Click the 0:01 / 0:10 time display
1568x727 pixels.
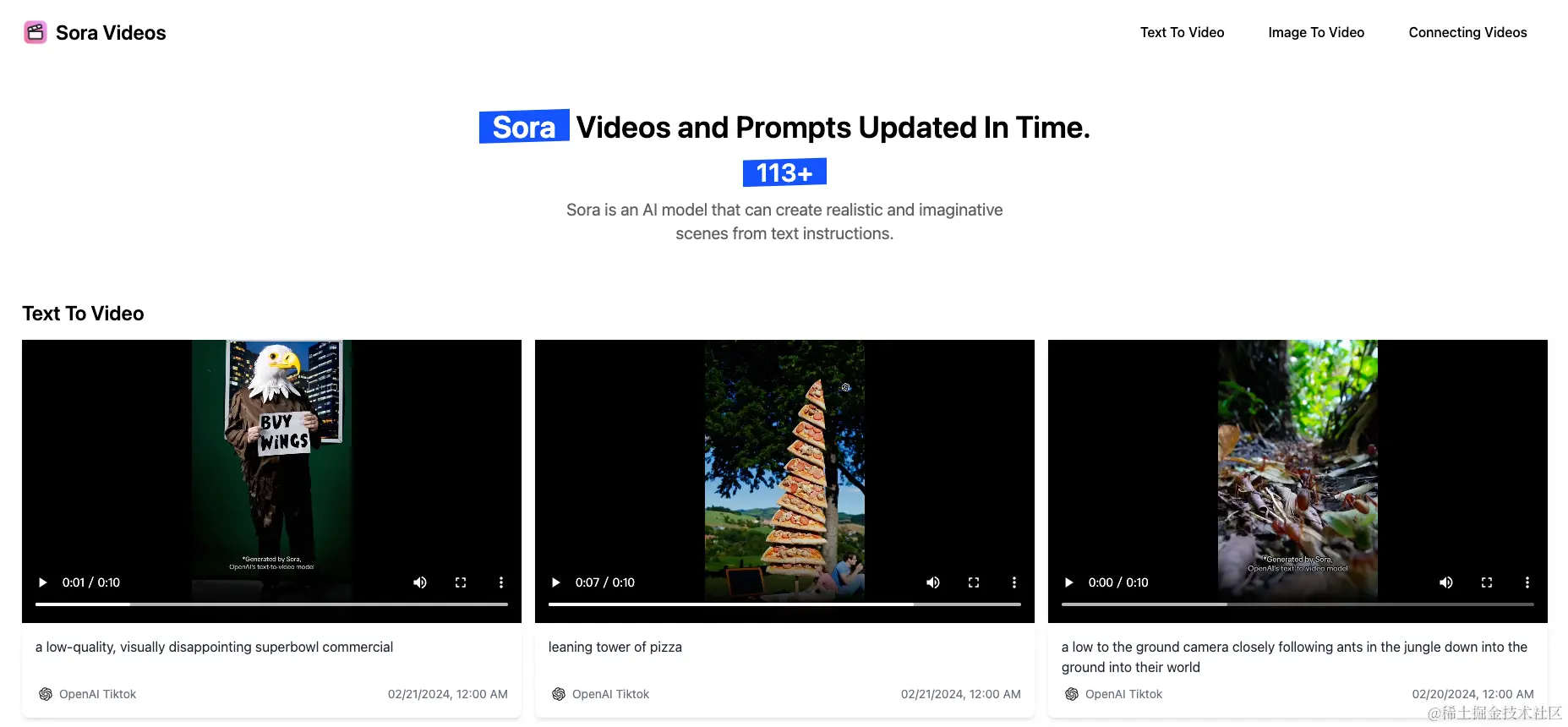pyautogui.click(x=91, y=582)
